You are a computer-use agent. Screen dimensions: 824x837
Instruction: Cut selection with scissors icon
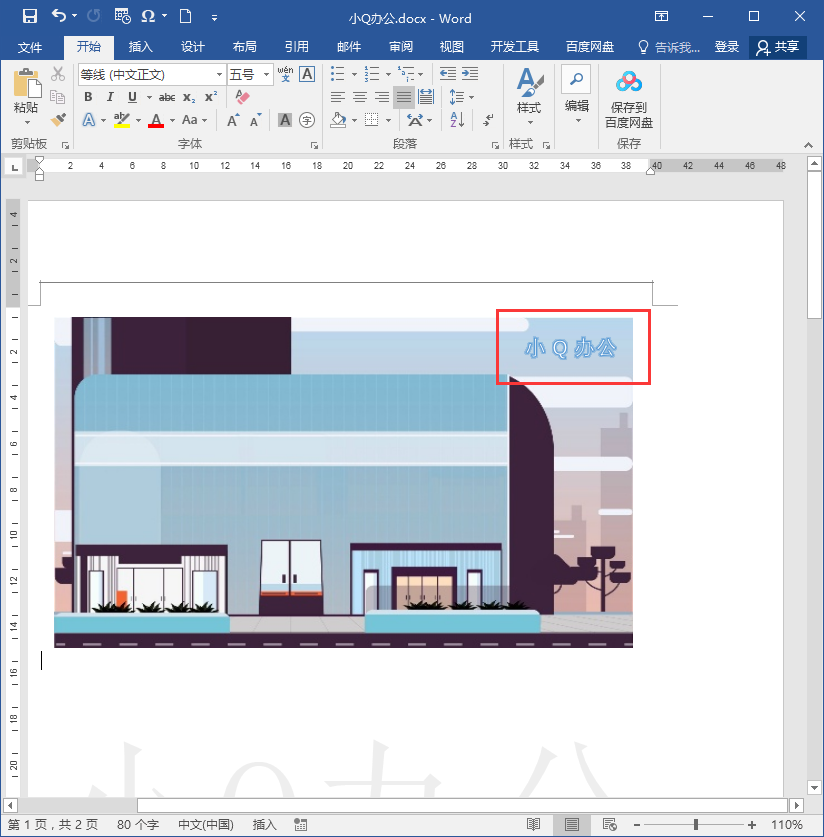(58, 74)
